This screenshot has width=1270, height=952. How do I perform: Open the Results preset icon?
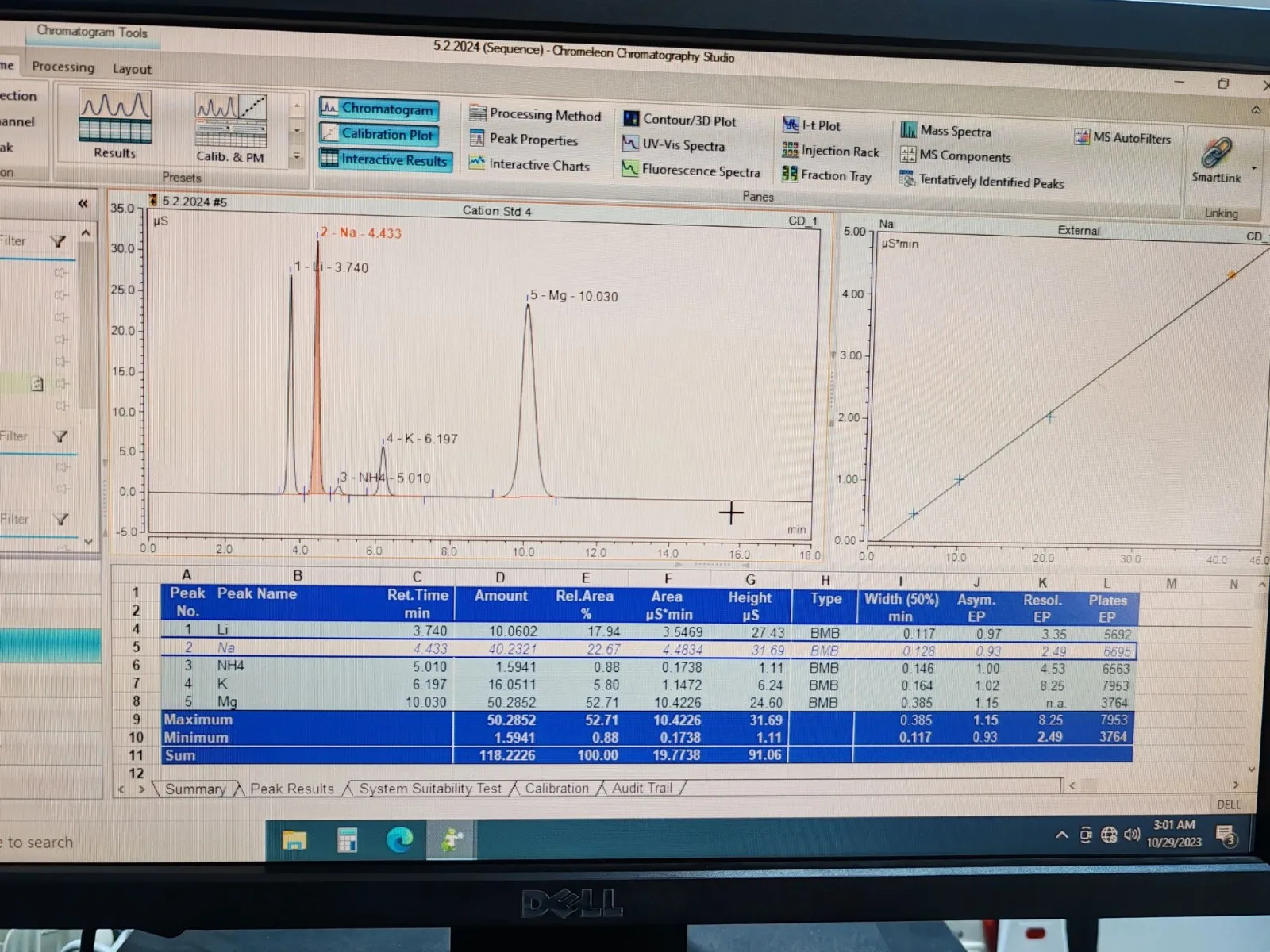115,123
